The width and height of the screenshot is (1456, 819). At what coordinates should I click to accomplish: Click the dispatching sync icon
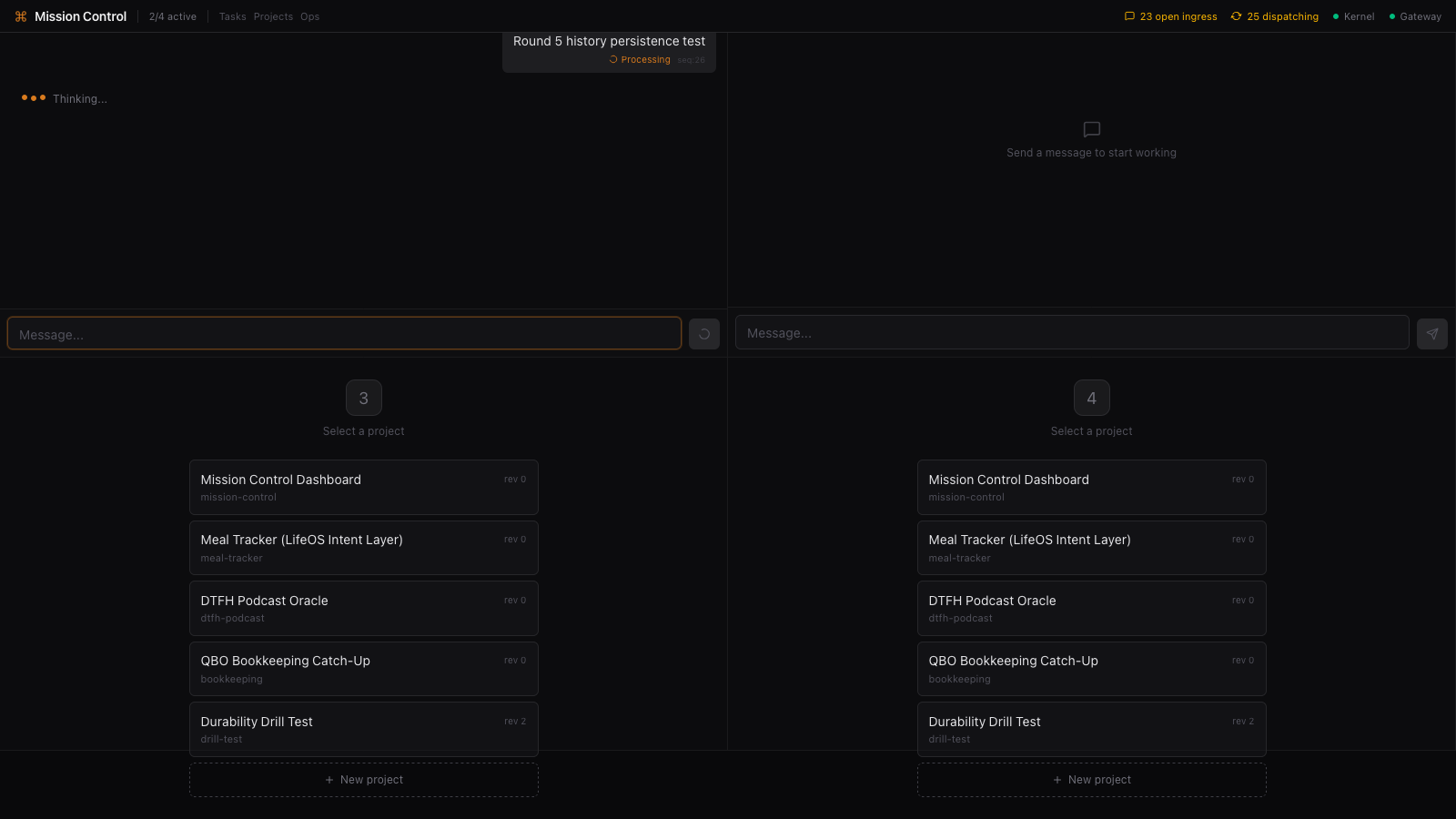tap(1236, 16)
